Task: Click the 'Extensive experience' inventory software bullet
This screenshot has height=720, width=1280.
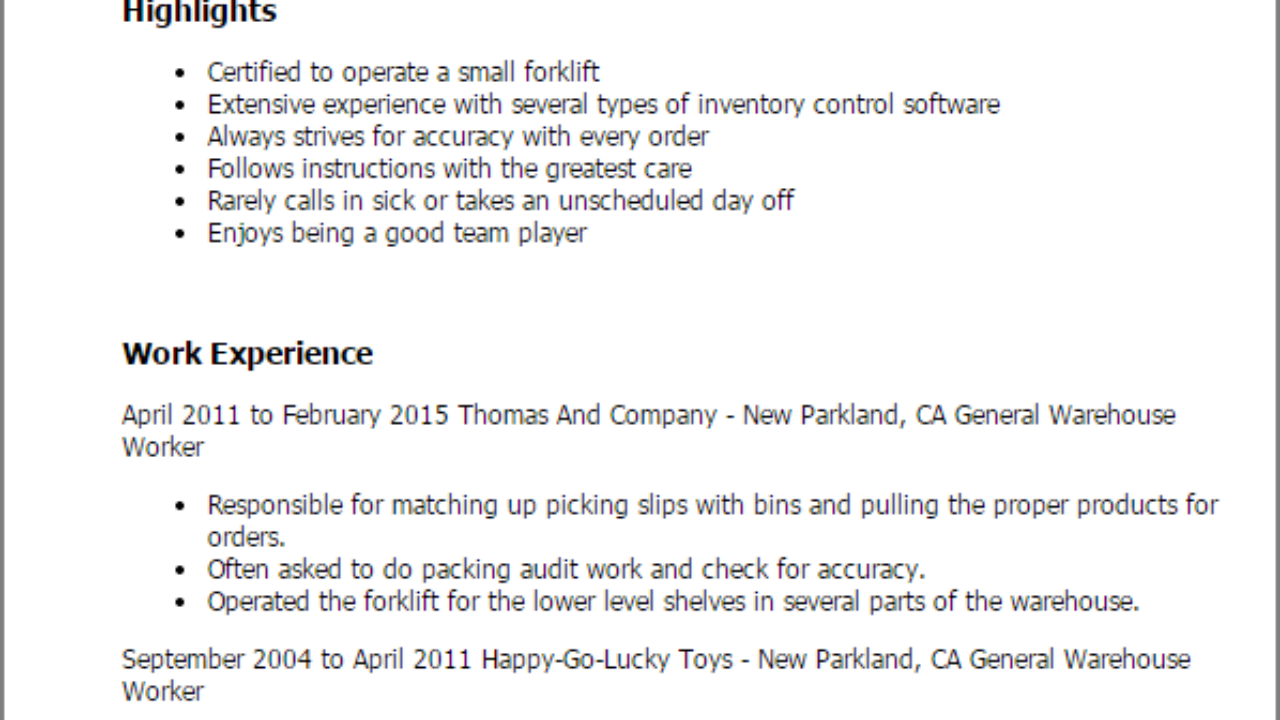Action: point(603,105)
